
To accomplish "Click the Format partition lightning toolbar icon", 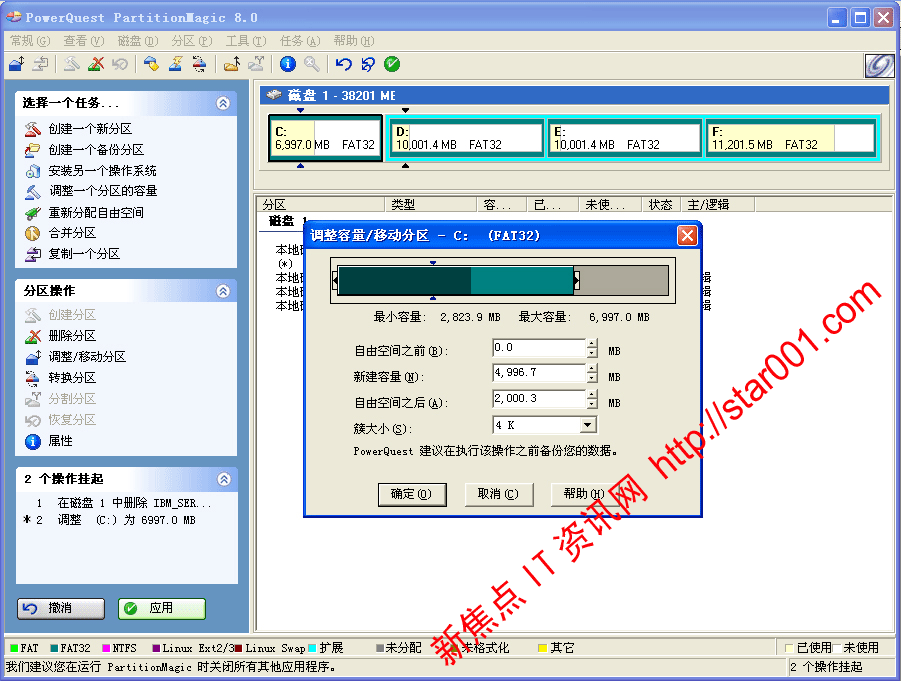I will (x=175, y=64).
